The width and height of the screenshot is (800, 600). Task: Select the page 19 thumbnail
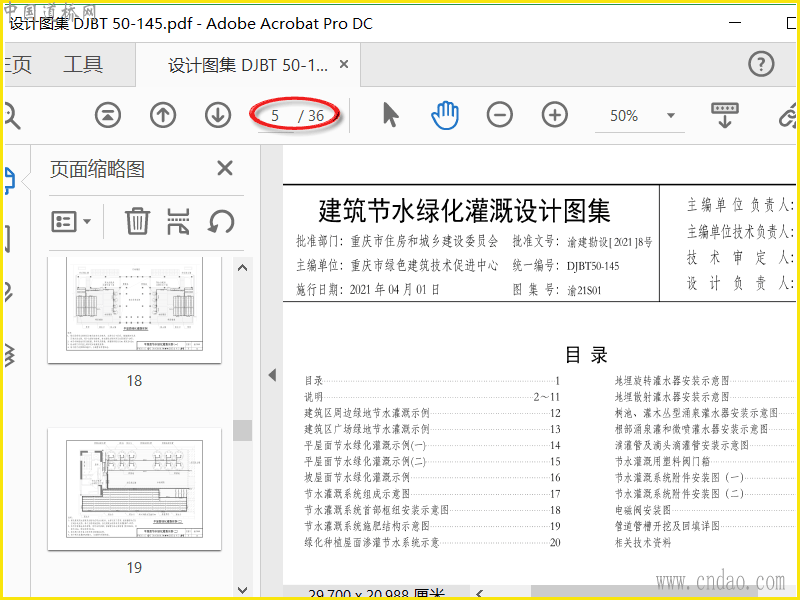pos(134,489)
